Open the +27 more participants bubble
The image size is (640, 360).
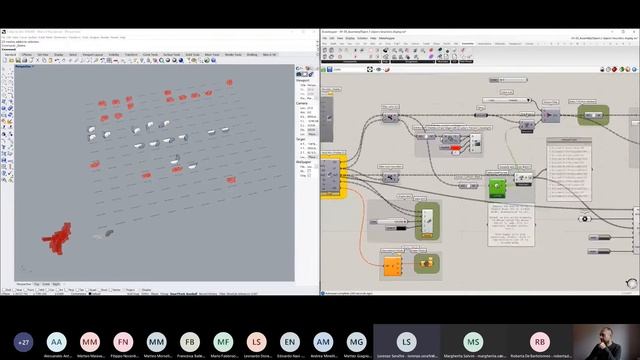pyautogui.click(x=23, y=342)
